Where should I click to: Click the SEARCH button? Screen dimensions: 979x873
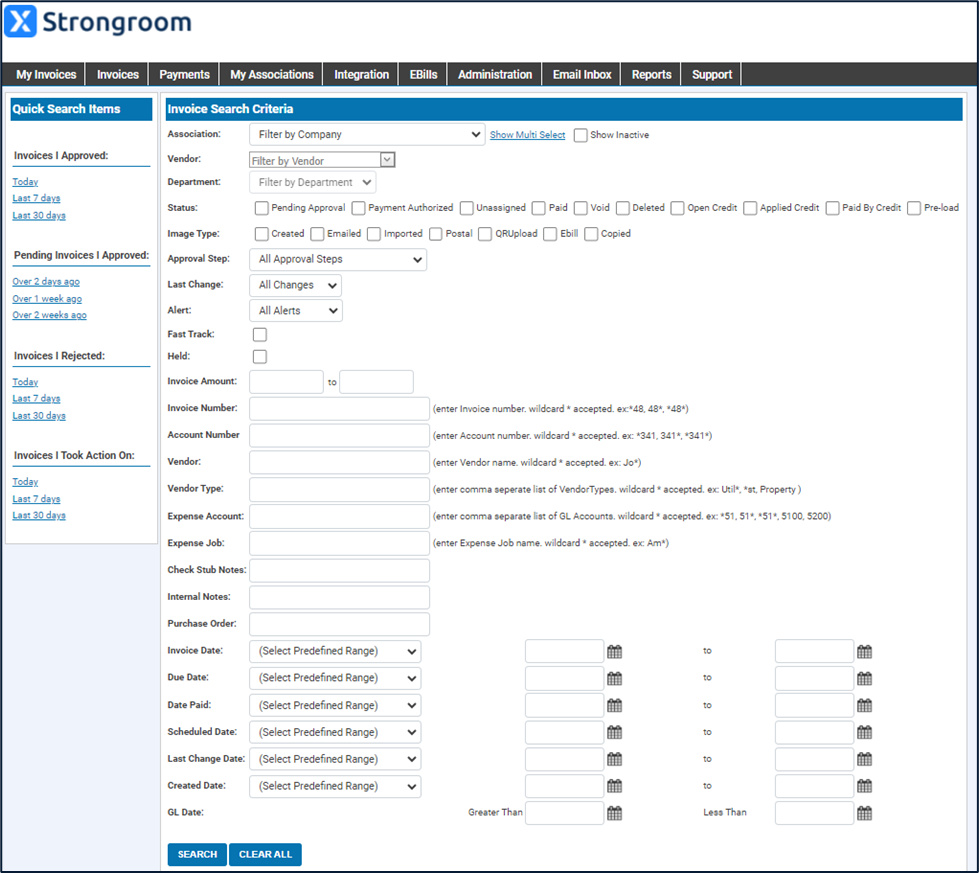tap(197, 854)
